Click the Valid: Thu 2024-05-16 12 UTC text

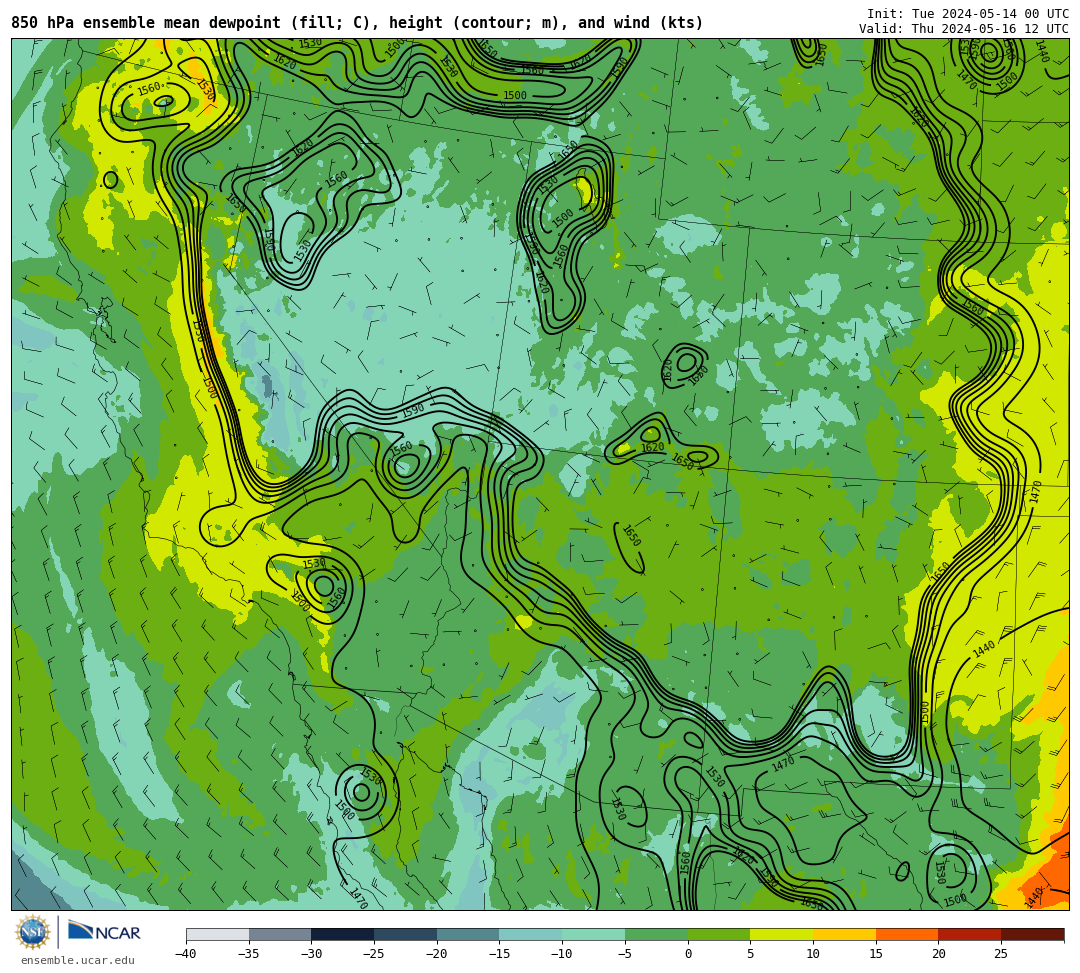pos(964,29)
